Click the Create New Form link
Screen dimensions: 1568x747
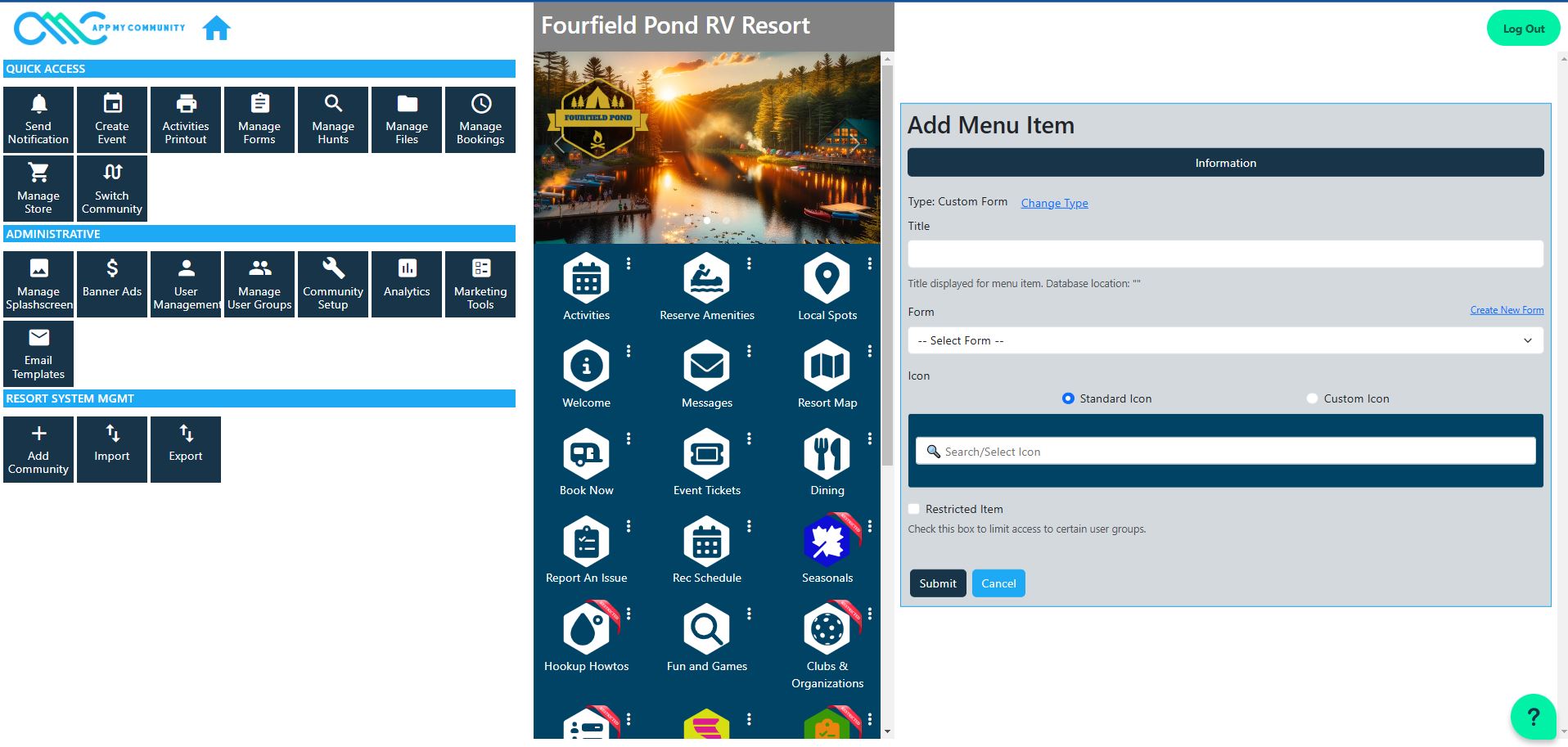pyautogui.click(x=1507, y=310)
